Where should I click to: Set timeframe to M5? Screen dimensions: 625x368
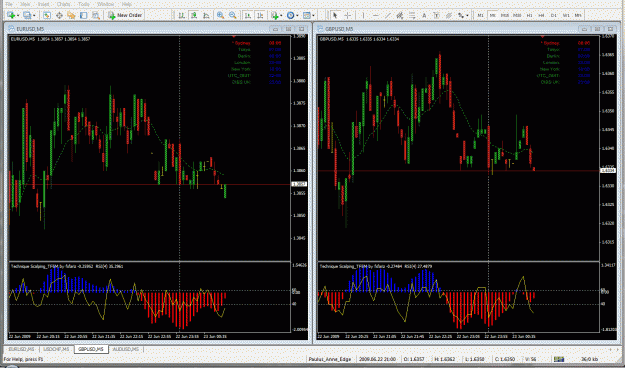(x=493, y=15)
